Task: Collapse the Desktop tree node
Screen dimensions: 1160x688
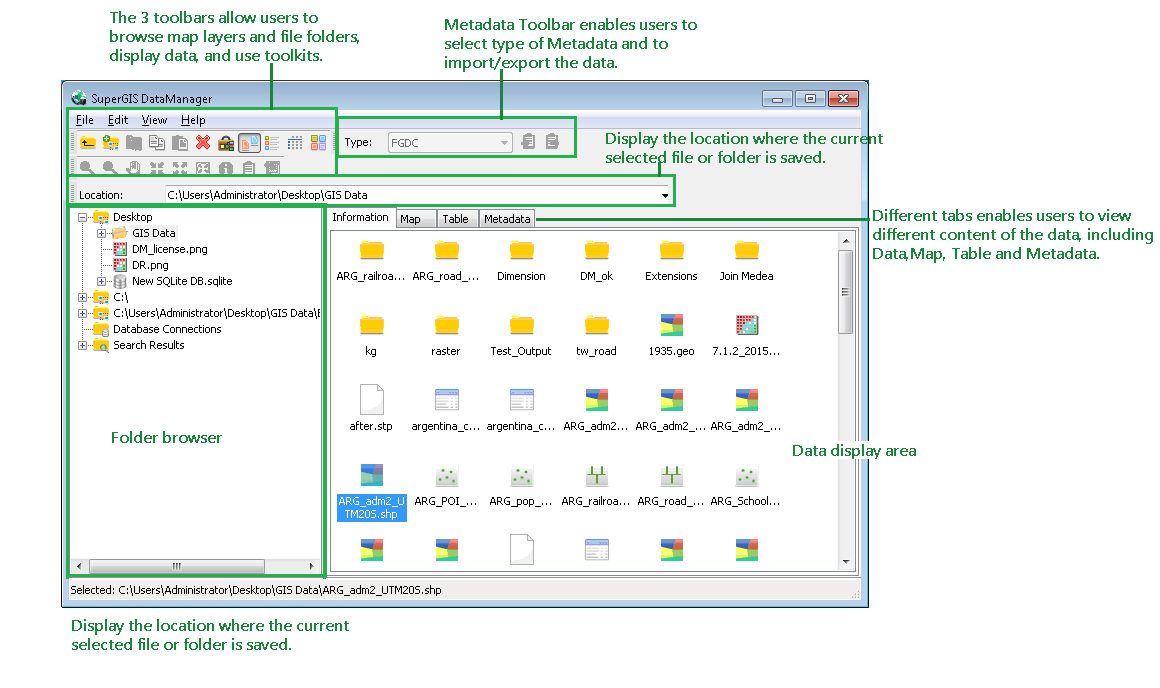Action: coord(83,217)
